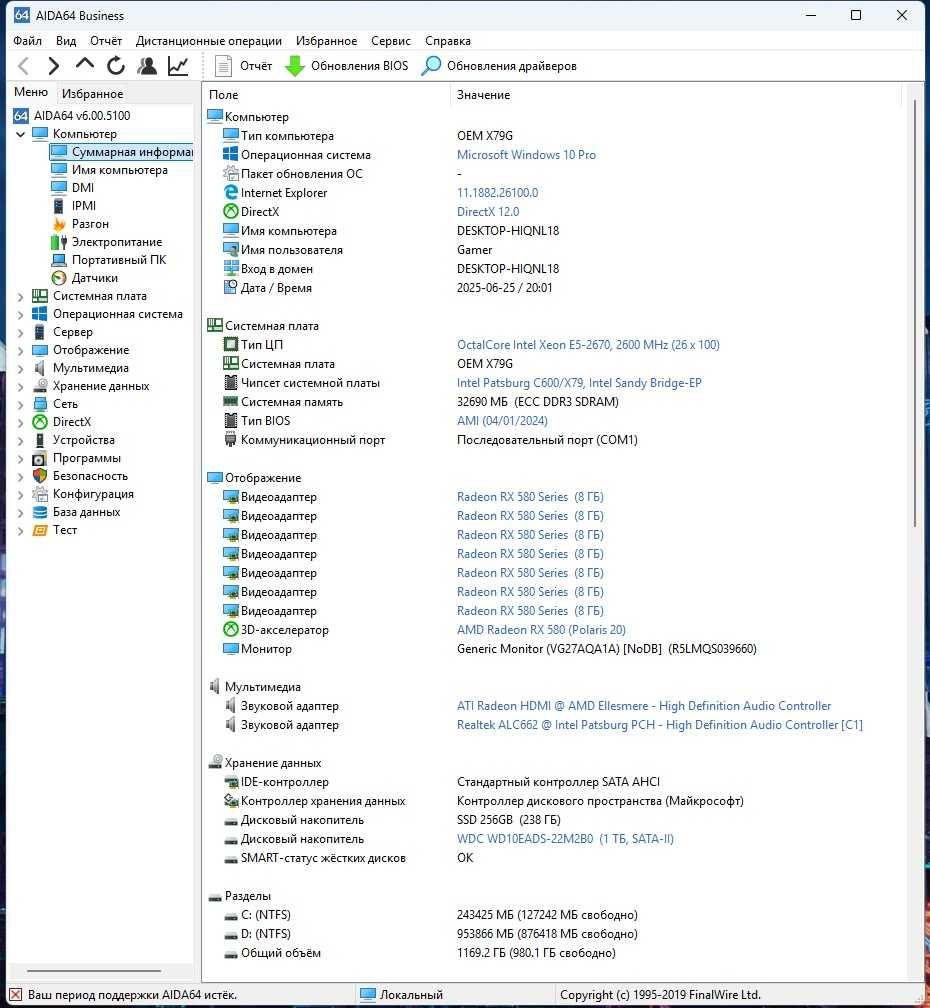This screenshot has width=930, height=1008.
Task: Click the driver update magnifier icon
Action: point(431,66)
